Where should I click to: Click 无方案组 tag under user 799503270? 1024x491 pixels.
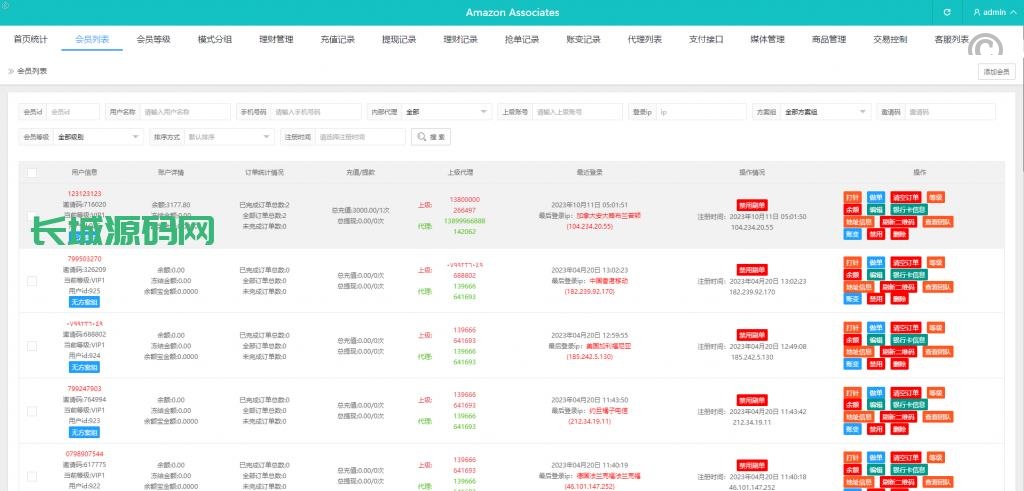tap(84, 300)
